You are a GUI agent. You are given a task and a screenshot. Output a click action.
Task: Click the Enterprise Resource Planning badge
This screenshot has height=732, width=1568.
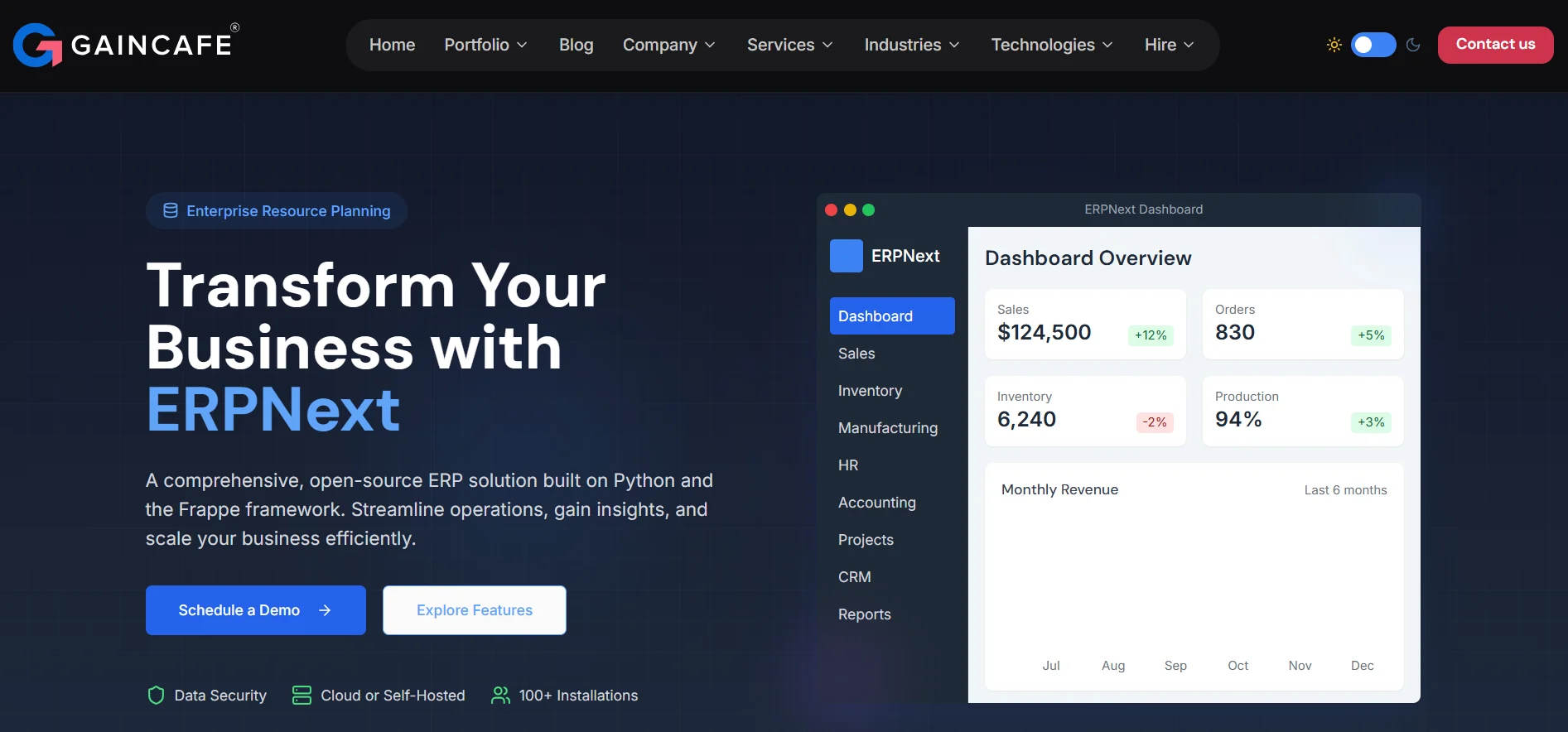[277, 211]
